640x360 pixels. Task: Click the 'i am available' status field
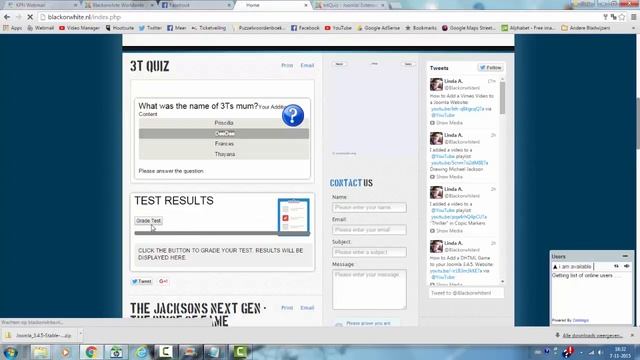[576, 267]
